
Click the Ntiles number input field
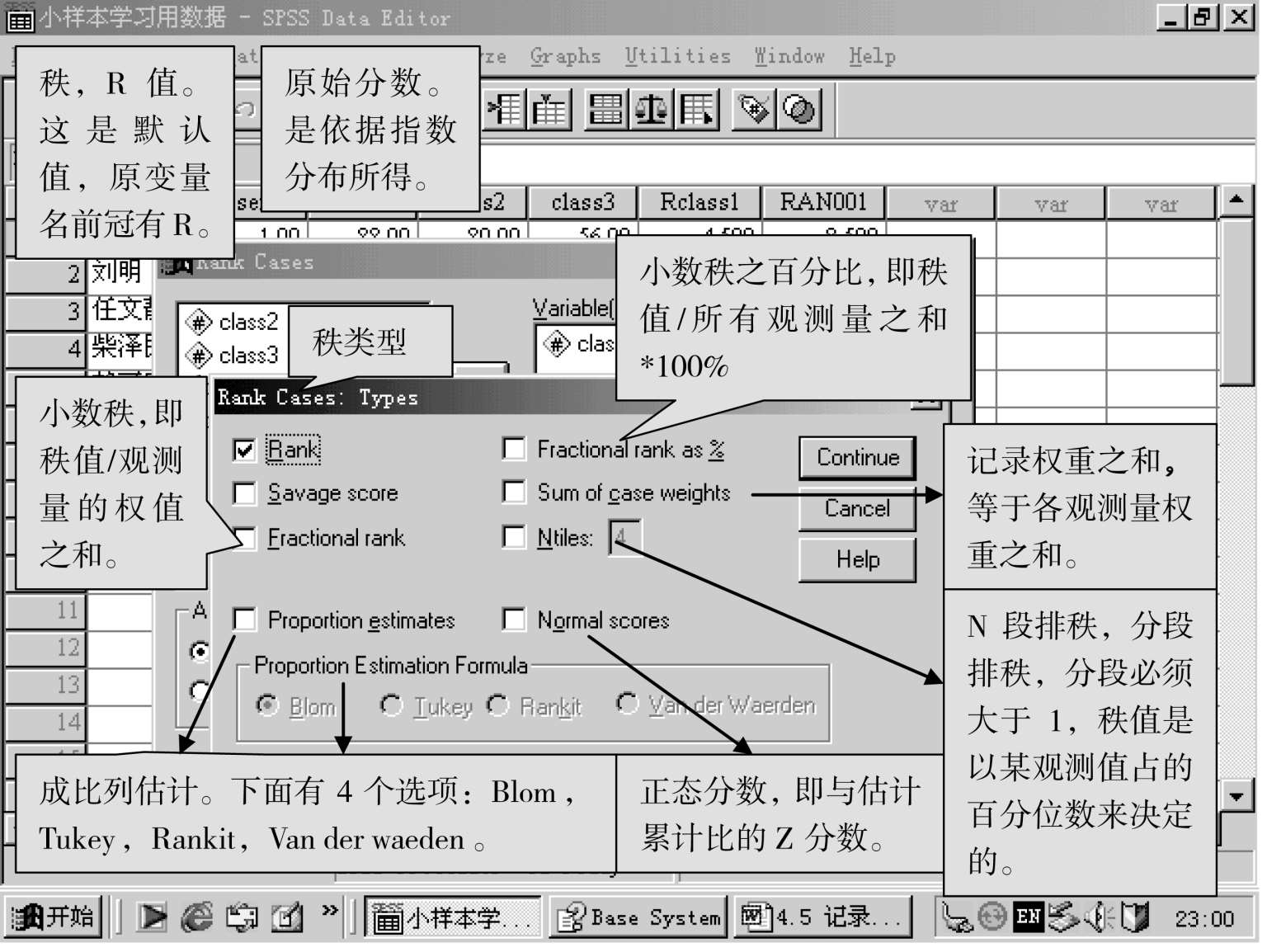(625, 537)
